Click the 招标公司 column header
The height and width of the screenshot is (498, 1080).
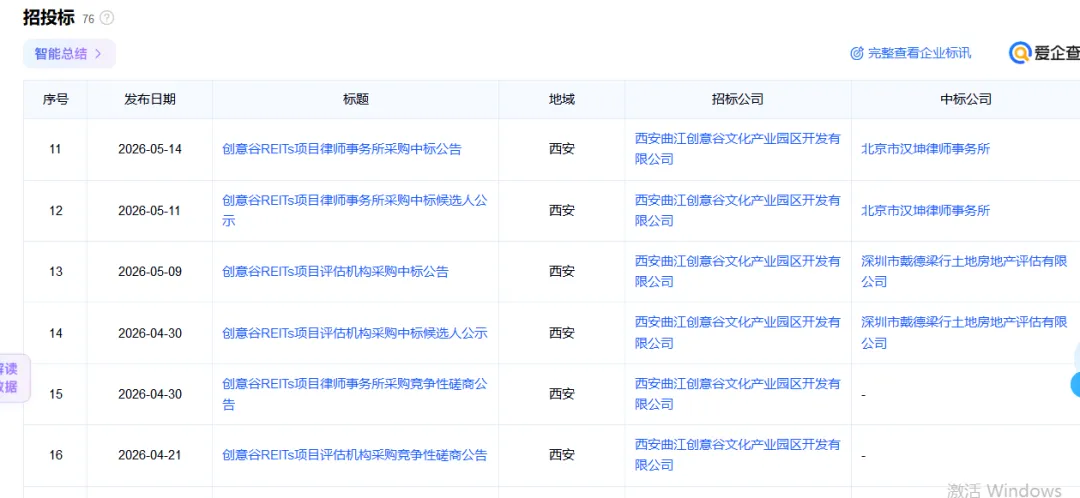point(738,99)
